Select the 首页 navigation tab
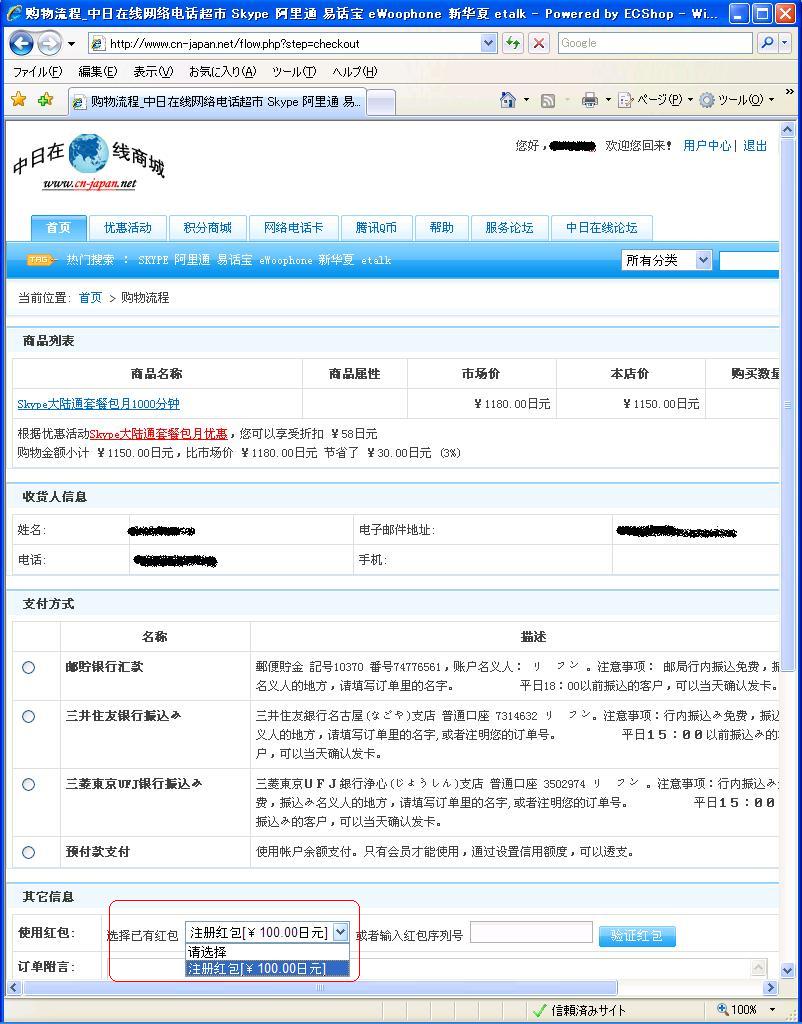 [59, 228]
